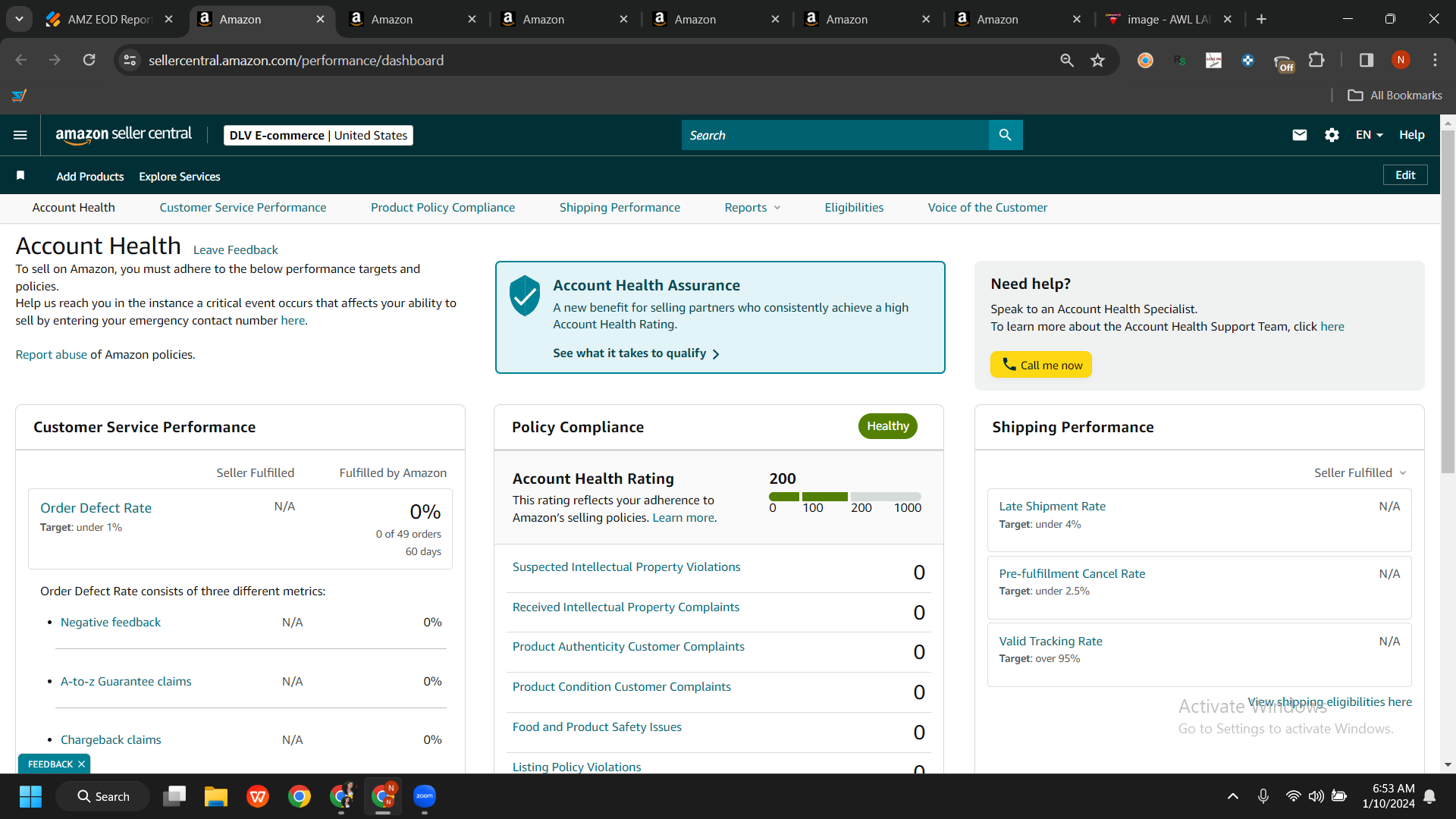
Task: Expand the Seller Fulfilled shipping dropdown
Action: pyautogui.click(x=1360, y=473)
